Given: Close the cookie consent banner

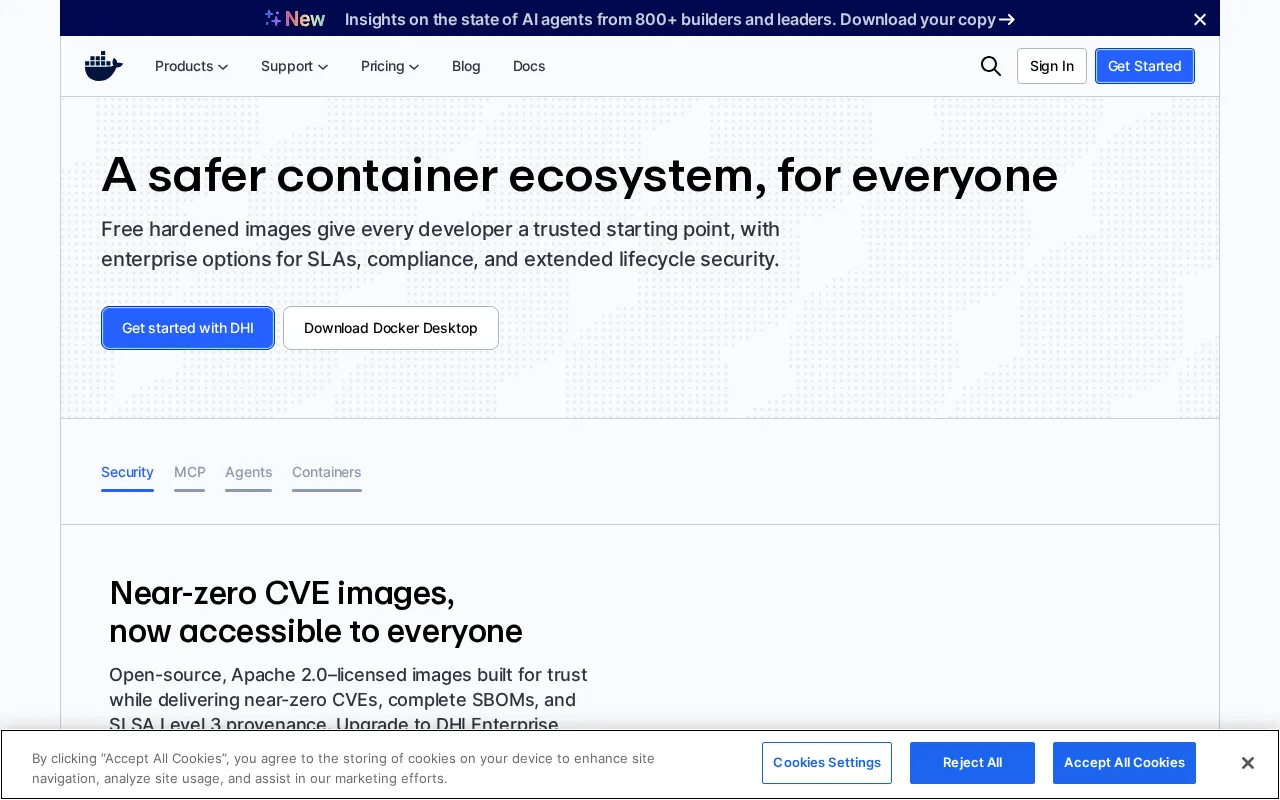Looking at the screenshot, I should click(x=1247, y=763).
